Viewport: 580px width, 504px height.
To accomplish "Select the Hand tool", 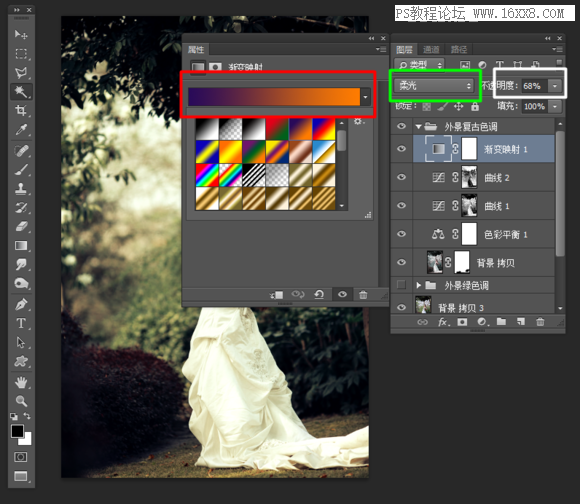I will click(21, 382).
